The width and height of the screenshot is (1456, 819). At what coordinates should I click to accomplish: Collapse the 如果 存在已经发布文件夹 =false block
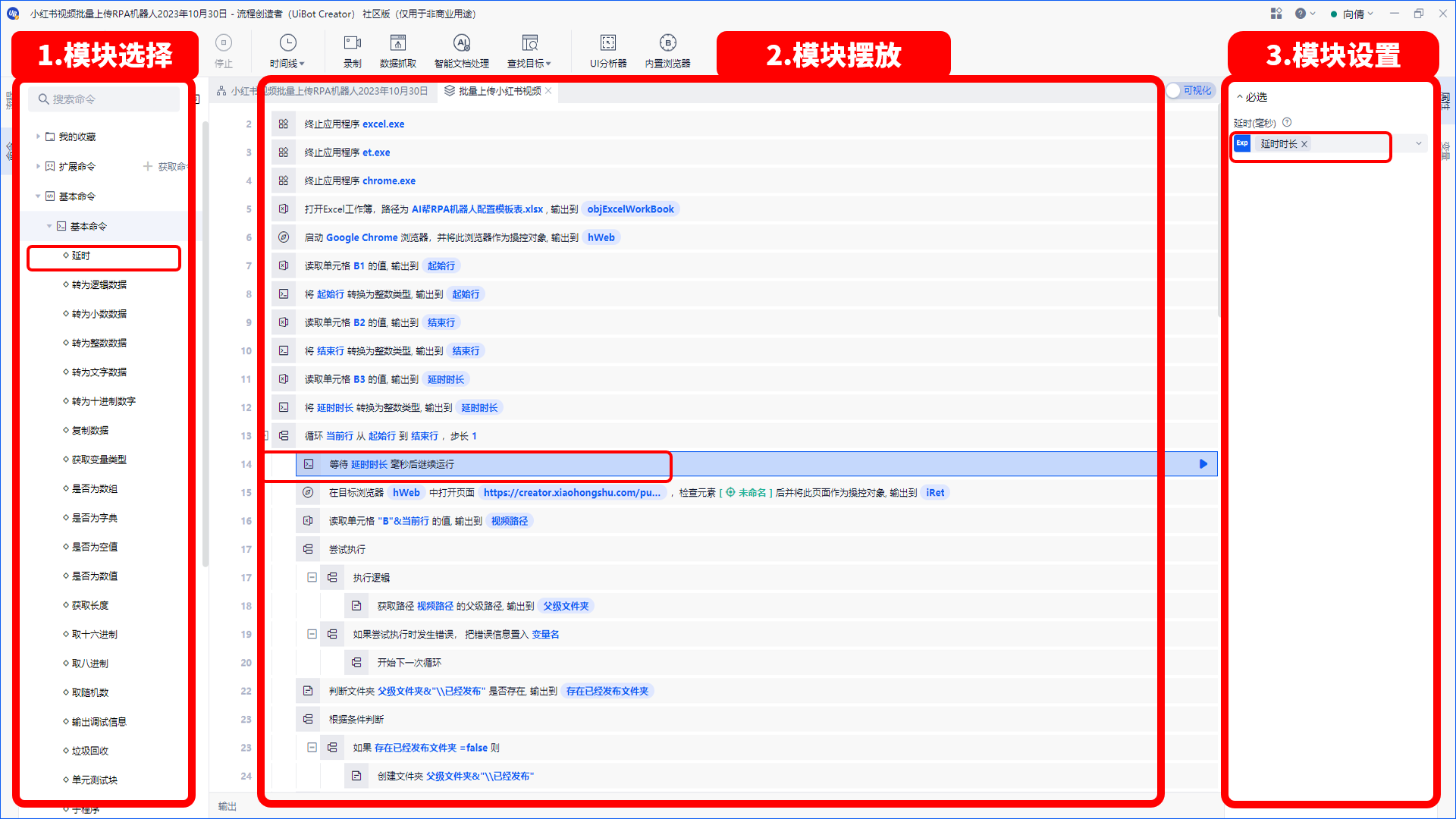(312, 747)
